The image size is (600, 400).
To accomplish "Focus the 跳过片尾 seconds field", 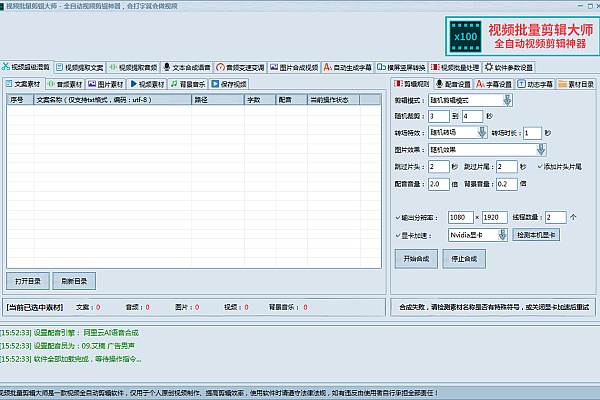I will tap(507, 167).
